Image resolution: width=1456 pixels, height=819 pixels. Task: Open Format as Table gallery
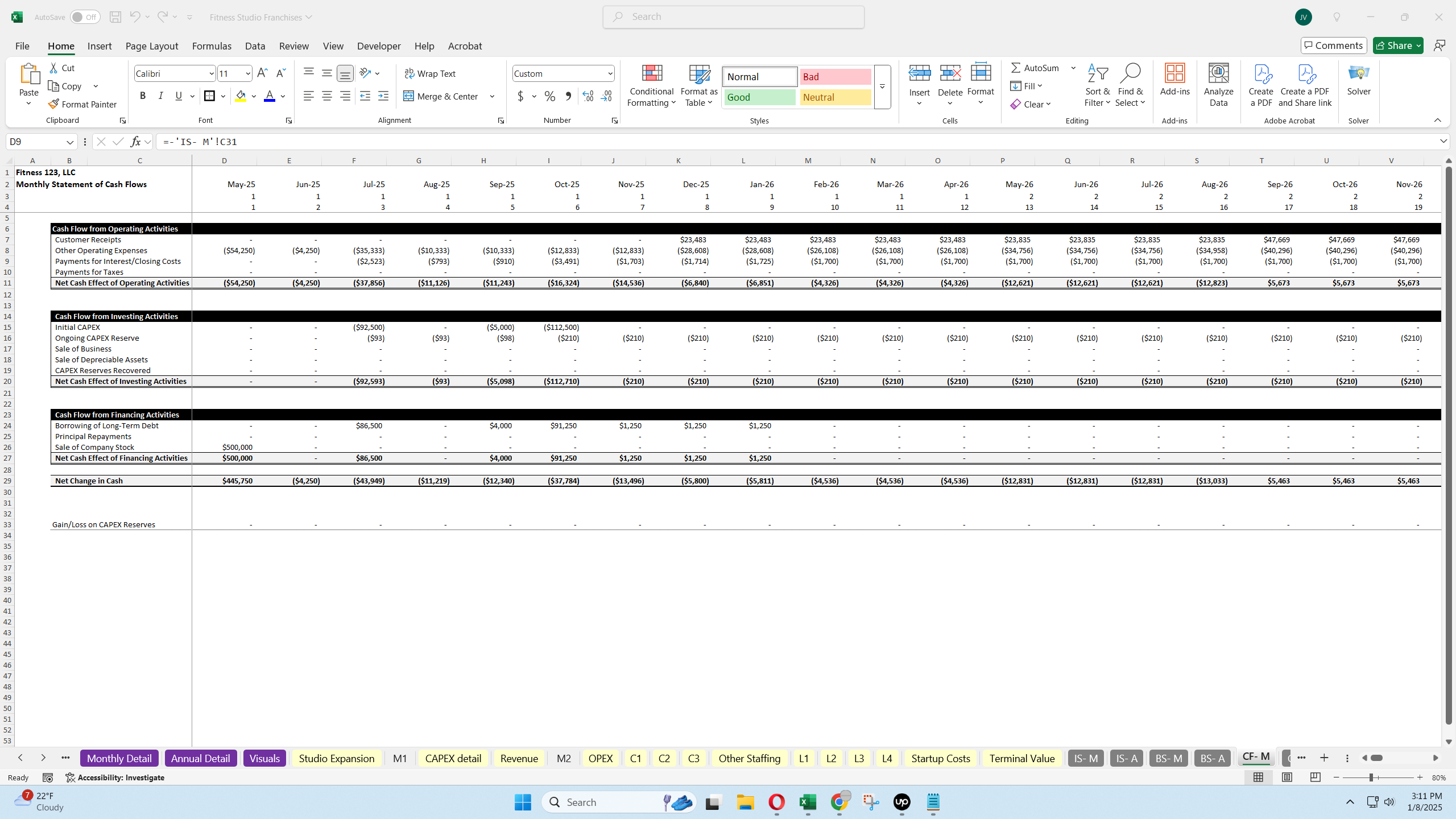699,85
